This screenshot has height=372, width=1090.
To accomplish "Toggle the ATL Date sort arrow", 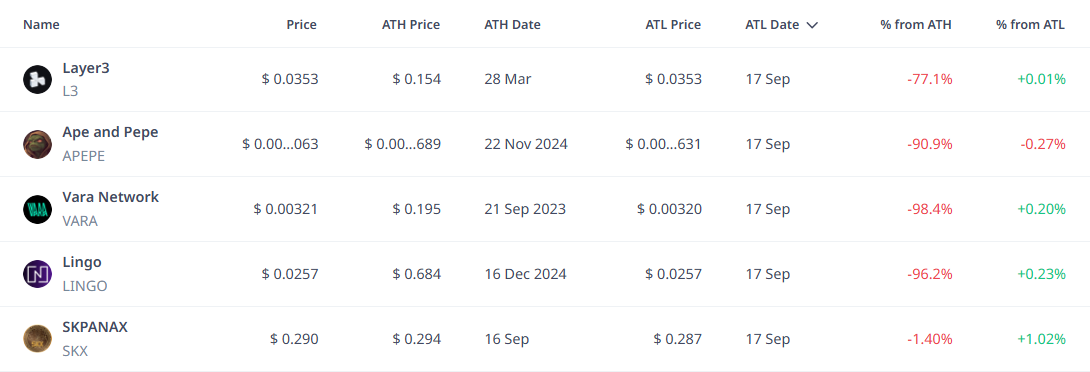I will point(811,25).
